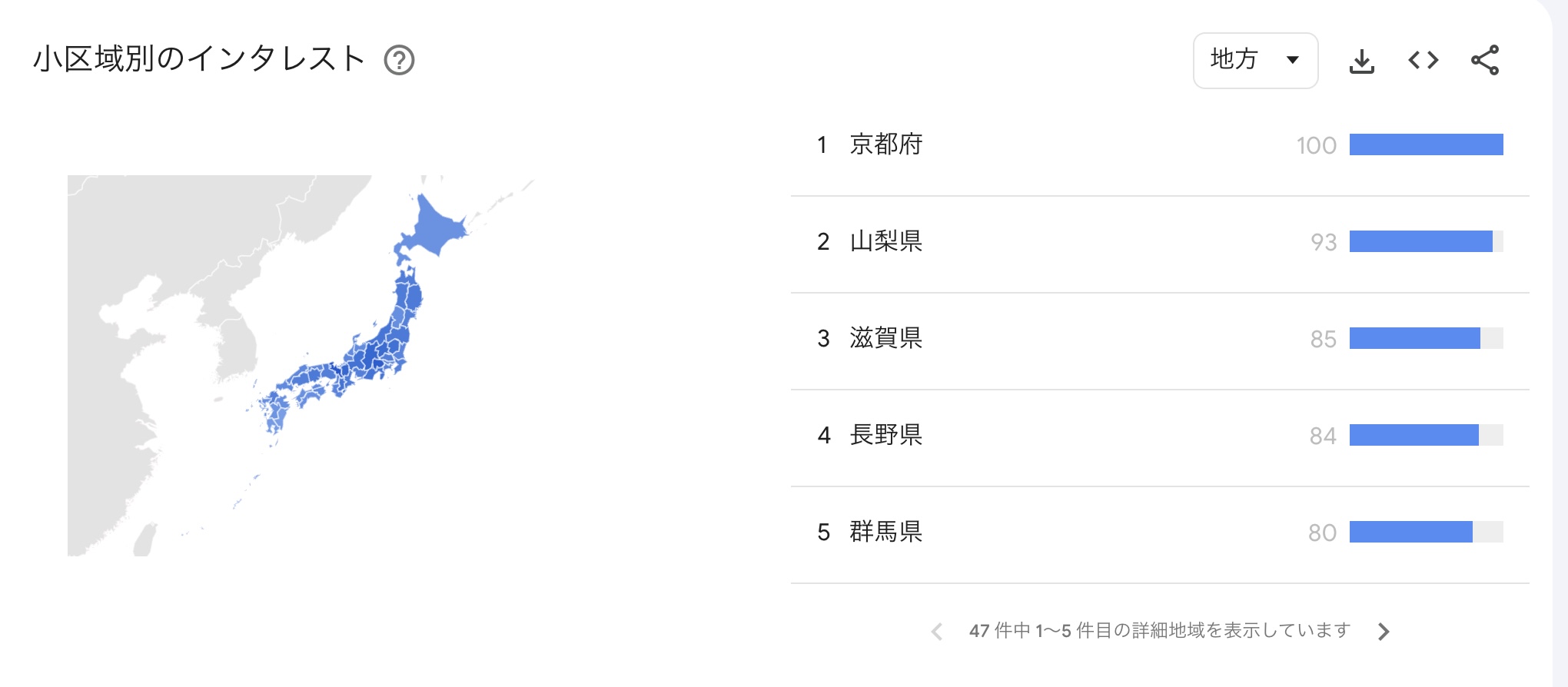Select 京都府 in the ranking list
The height and width of the screenshot is (687, 1568).
[885, 144]
